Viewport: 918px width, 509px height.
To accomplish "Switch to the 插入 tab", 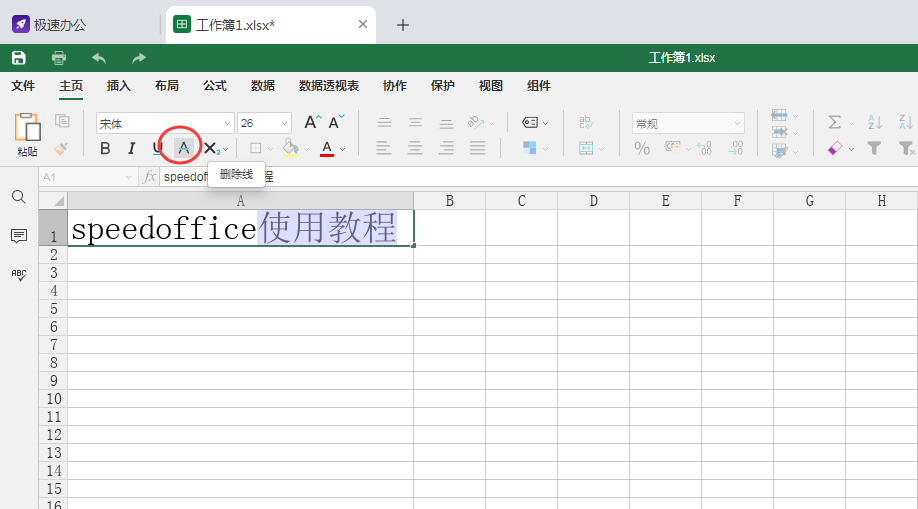I will [x=119, y=86].
